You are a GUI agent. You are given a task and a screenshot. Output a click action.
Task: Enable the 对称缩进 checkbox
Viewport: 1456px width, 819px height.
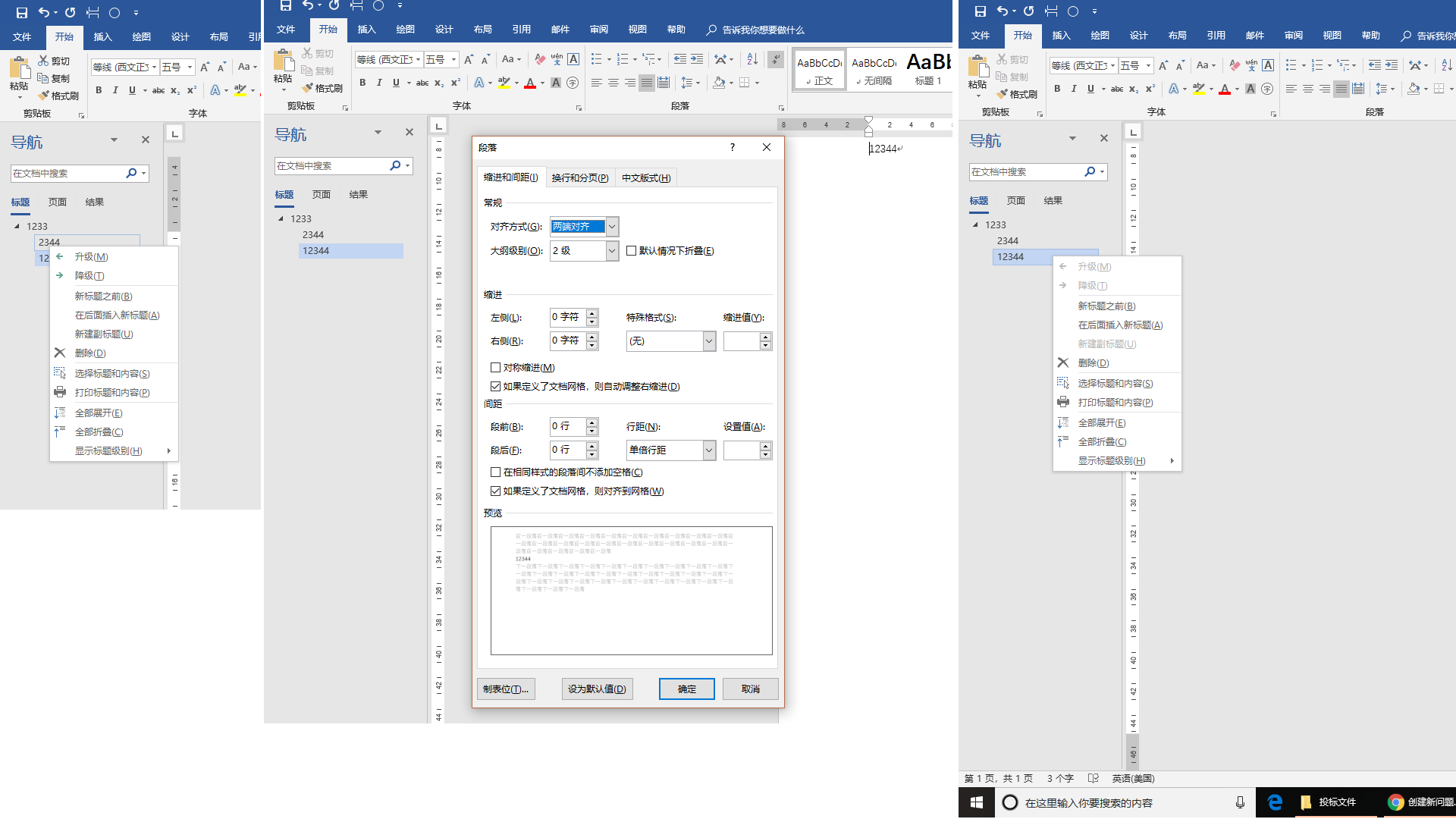point(496,368)
